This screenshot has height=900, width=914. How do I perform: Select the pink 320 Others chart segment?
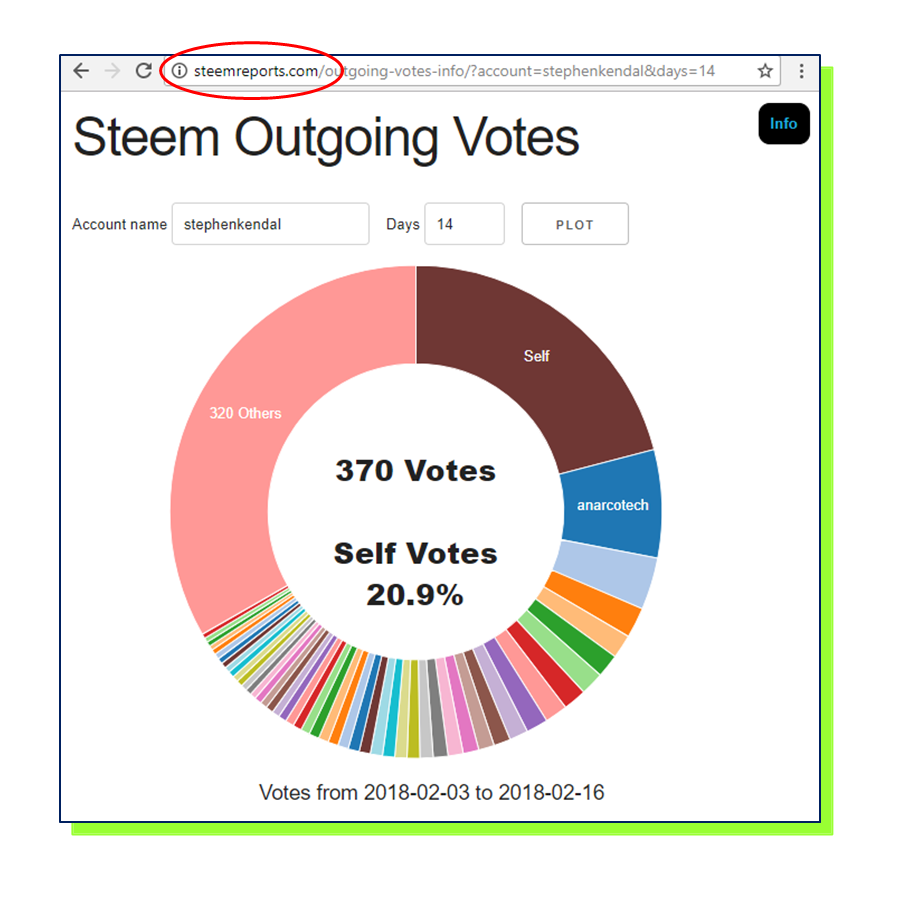pos(245,413)
